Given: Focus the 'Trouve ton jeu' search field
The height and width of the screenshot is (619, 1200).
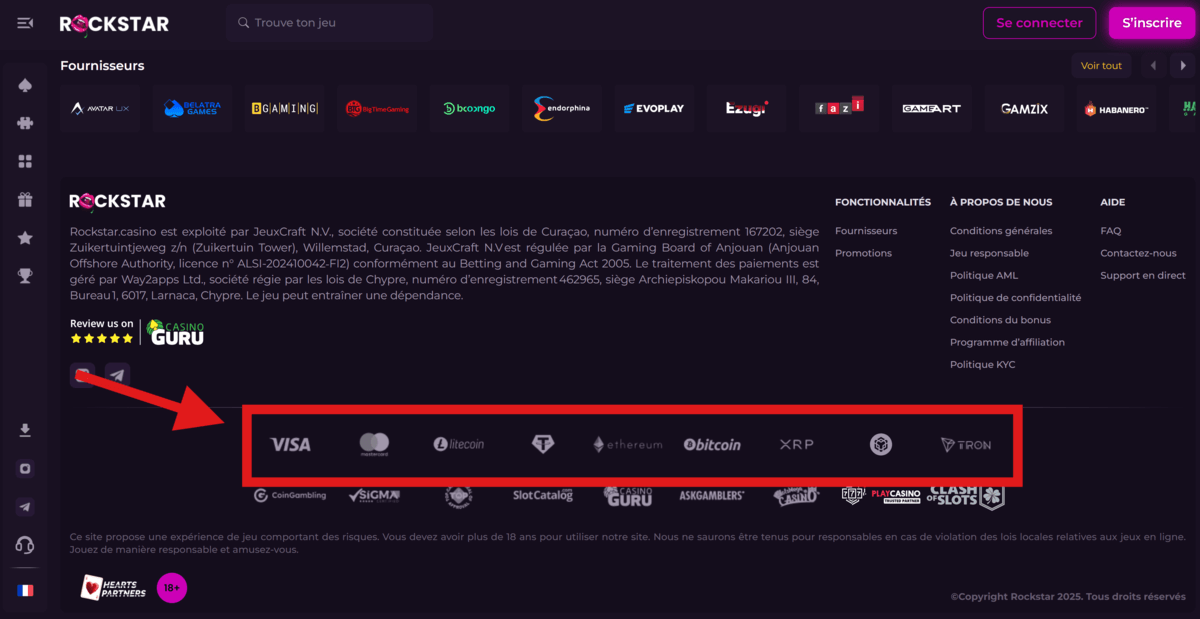Looking at the screenshot, I should [329, 23].
